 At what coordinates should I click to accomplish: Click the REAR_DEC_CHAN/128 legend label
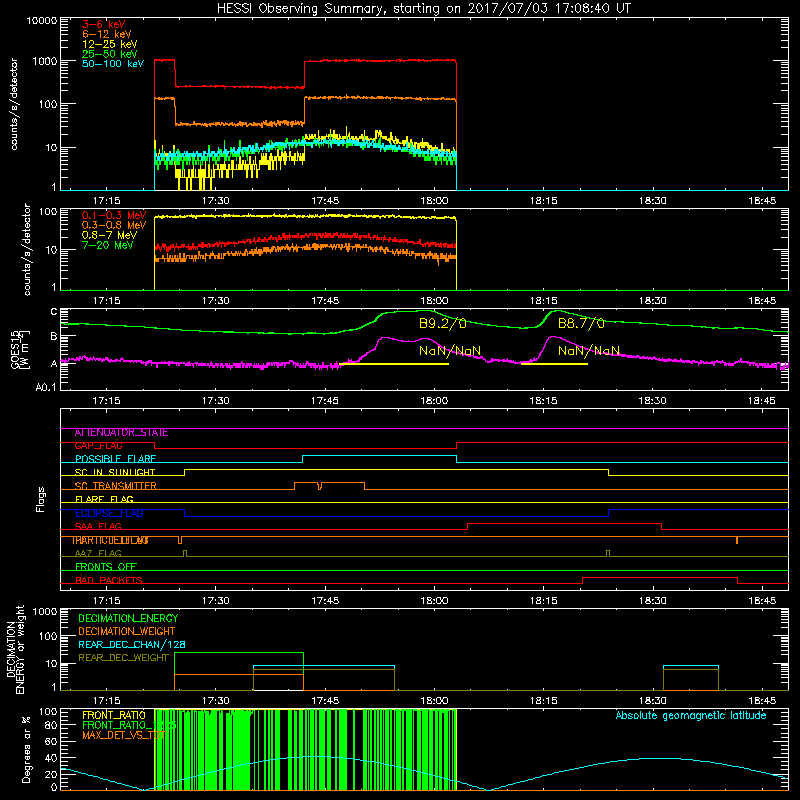coord(132,645)
